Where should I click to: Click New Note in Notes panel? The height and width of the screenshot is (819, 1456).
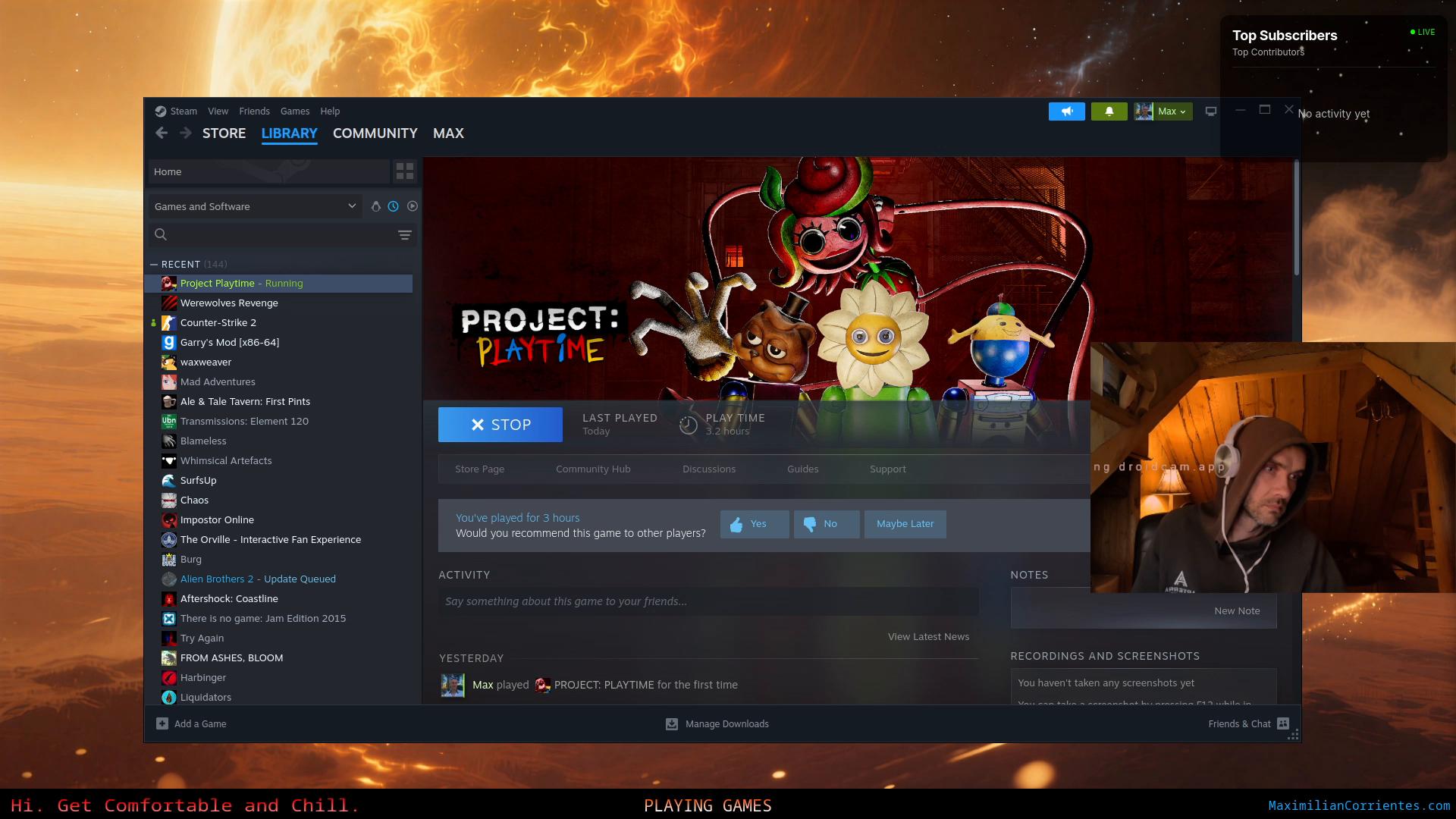click(x=1237, y=611)
